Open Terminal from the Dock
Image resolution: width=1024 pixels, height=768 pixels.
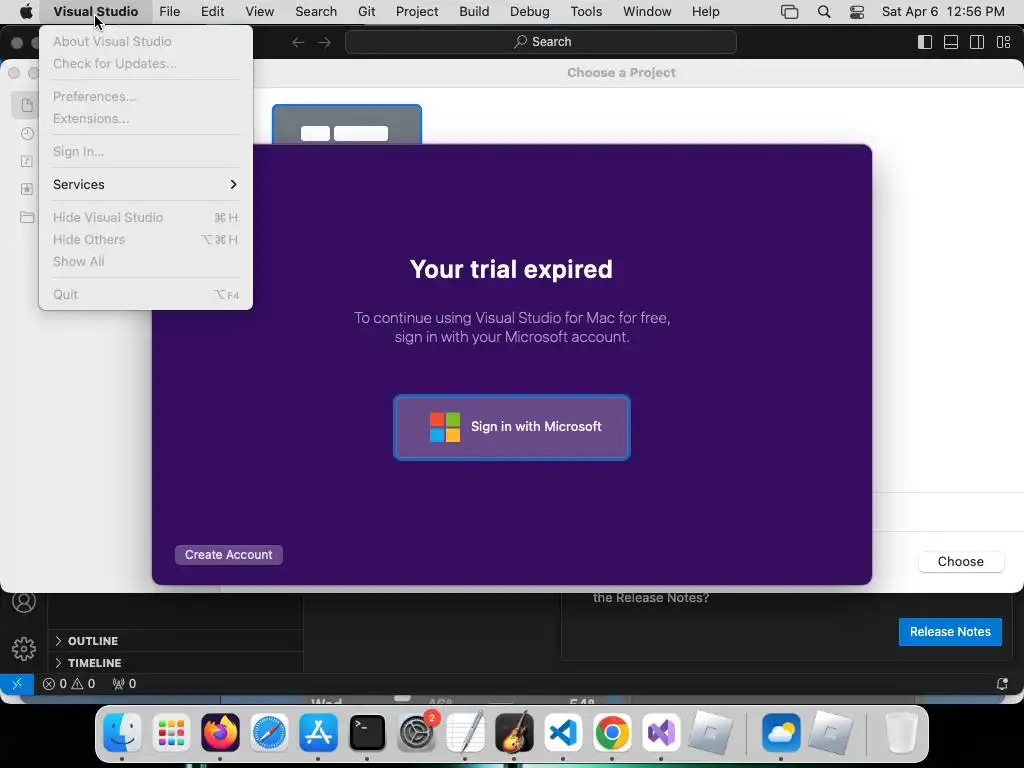[x=367, y=732]
